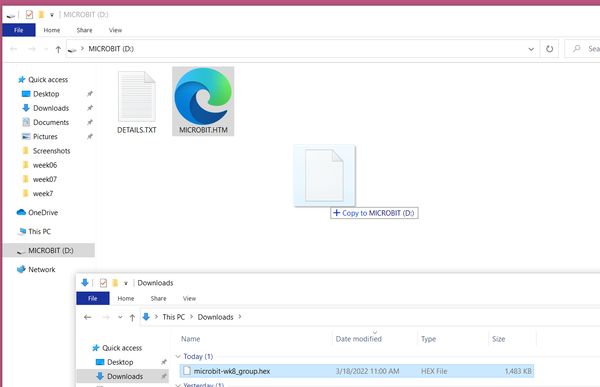The image size is (600, 387).
Task: Go back in the Downloads window
Action: point(88,317)
